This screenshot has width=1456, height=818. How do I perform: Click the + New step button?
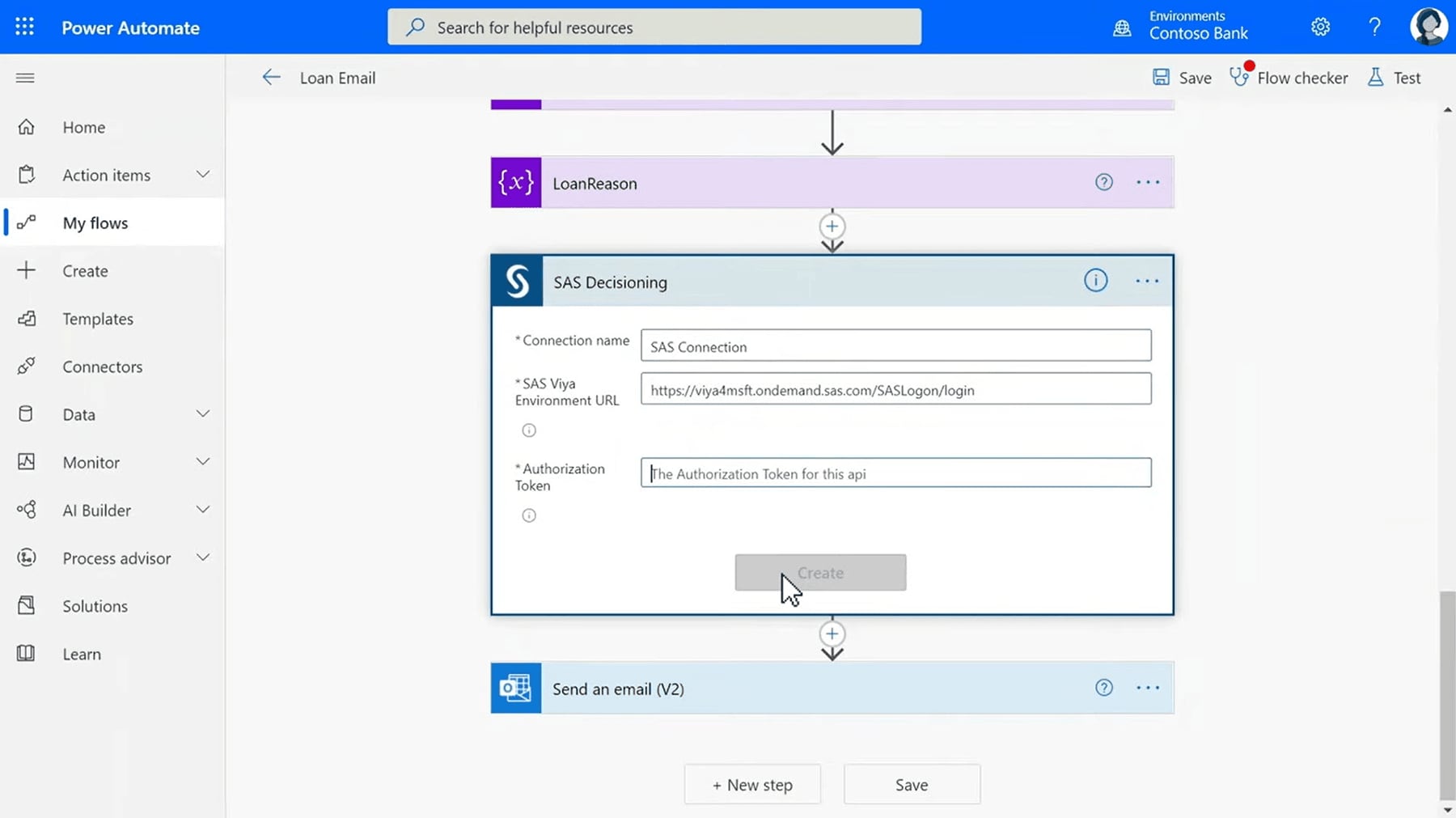(752, 784)
